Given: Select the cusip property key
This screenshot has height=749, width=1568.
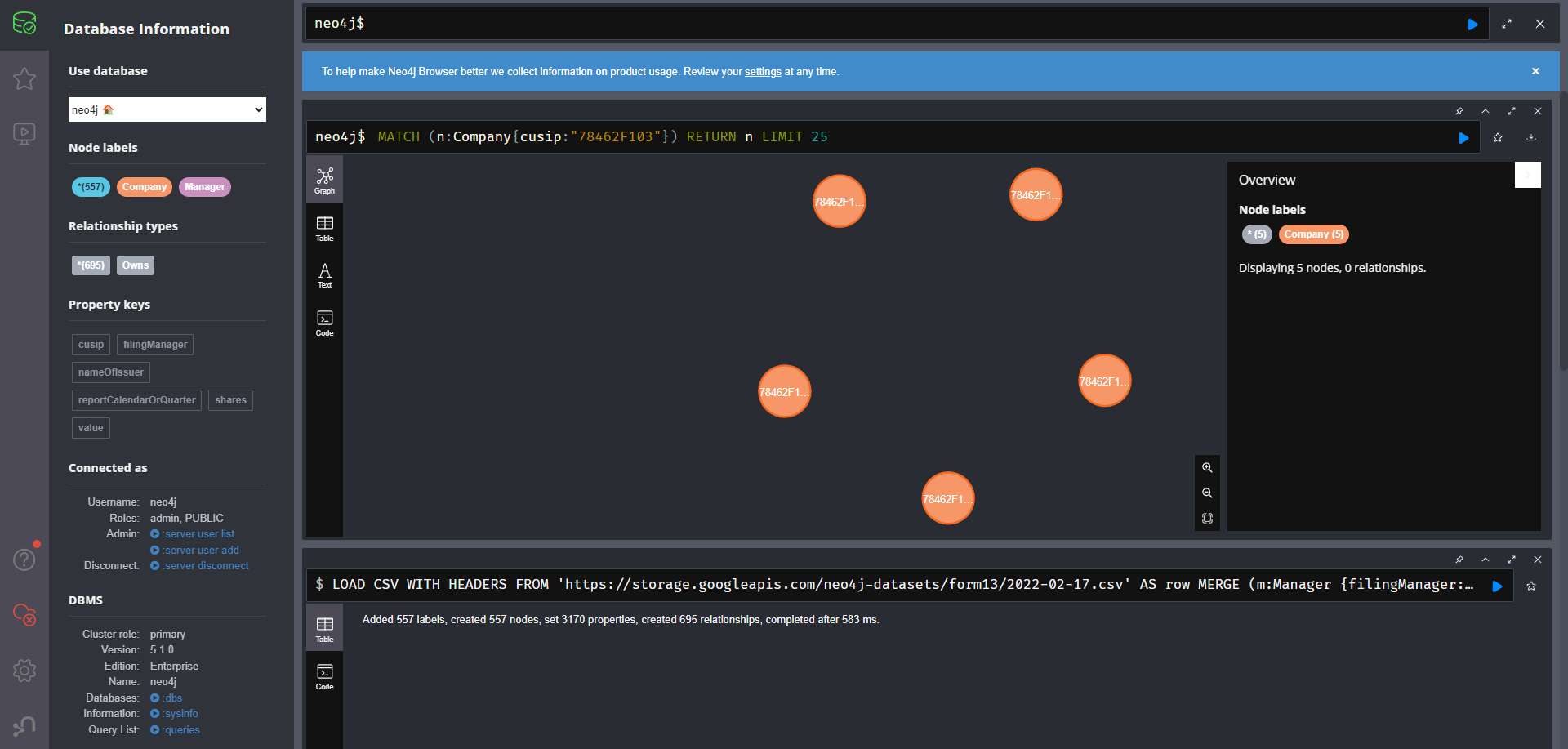Looking at the screenshot, I should [x=91, y=345].
